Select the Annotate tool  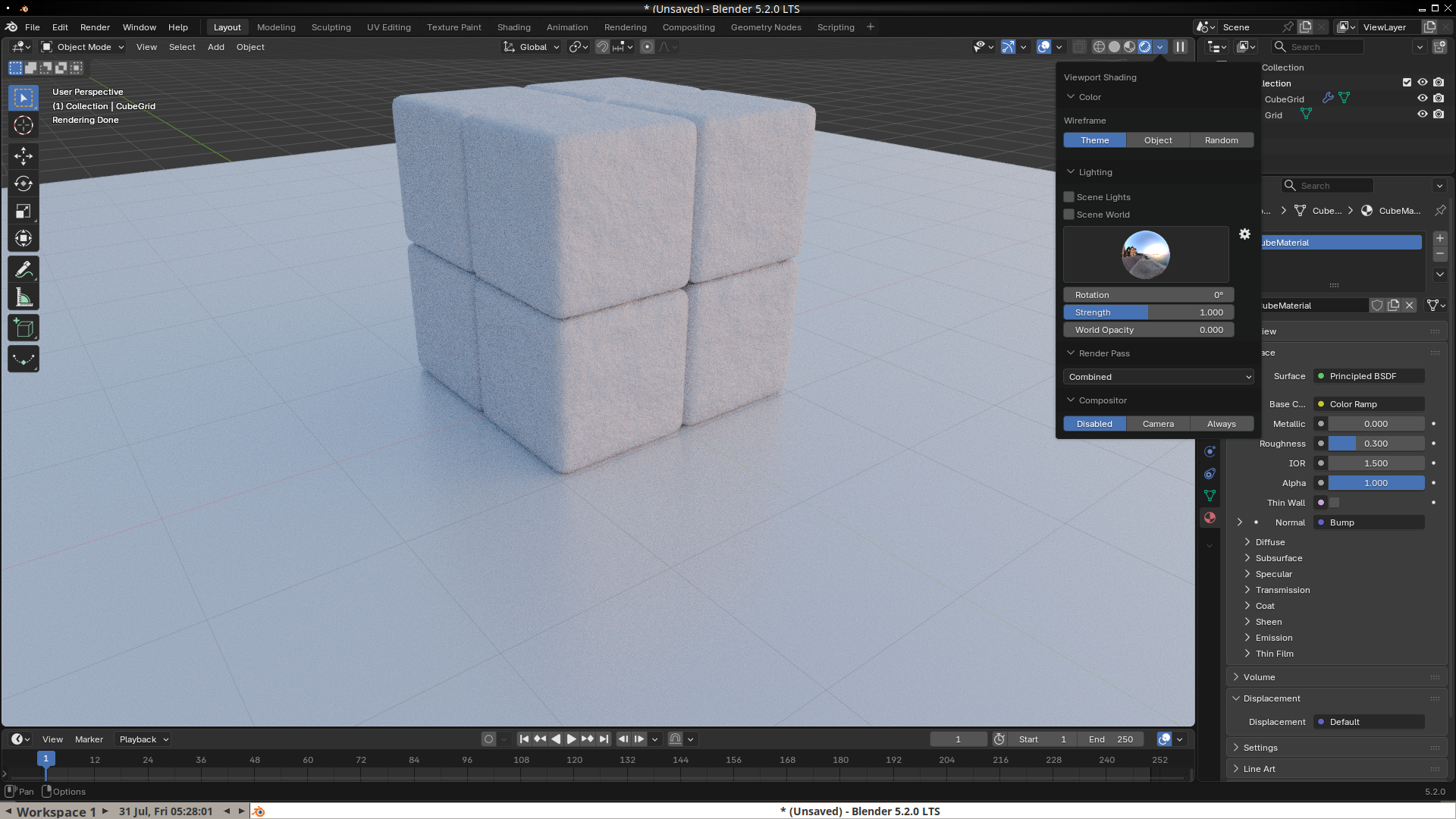(x=24, y=269)
